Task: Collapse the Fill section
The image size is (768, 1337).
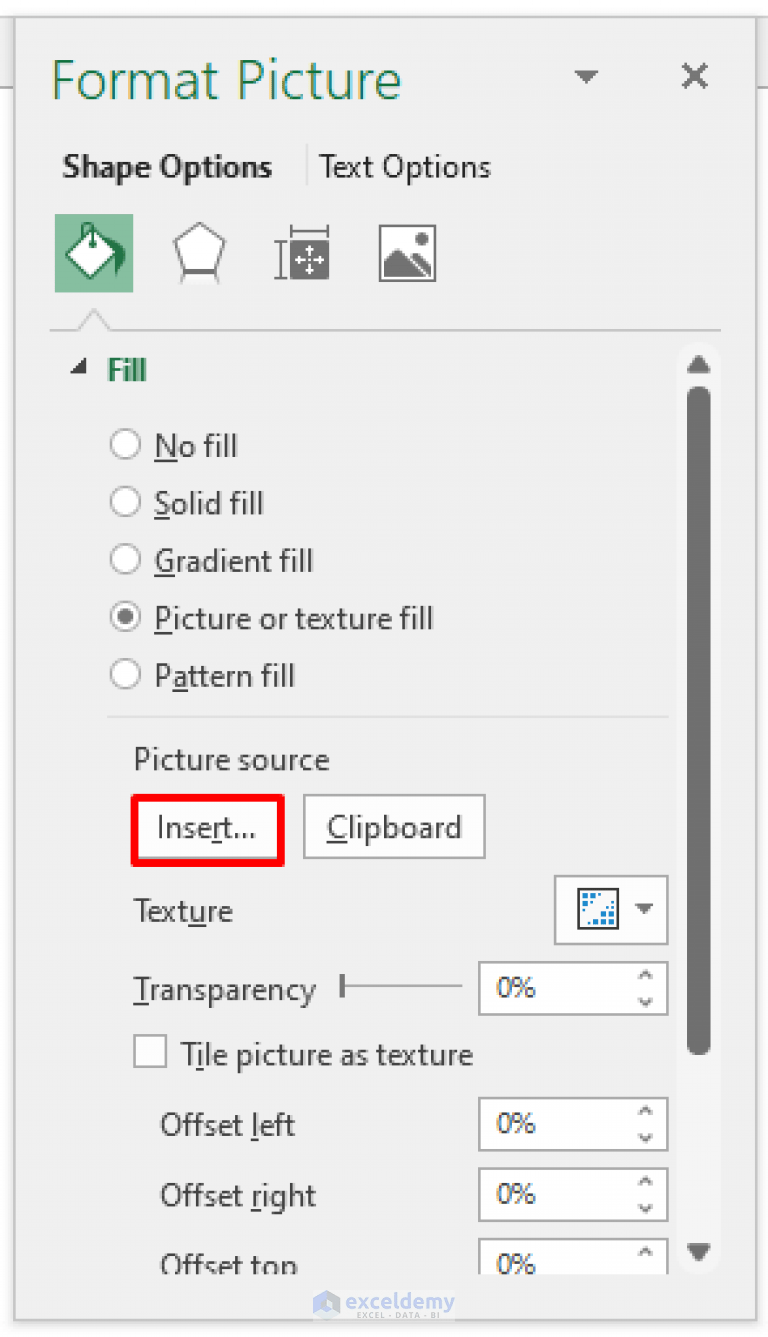Action: point(78,367)
